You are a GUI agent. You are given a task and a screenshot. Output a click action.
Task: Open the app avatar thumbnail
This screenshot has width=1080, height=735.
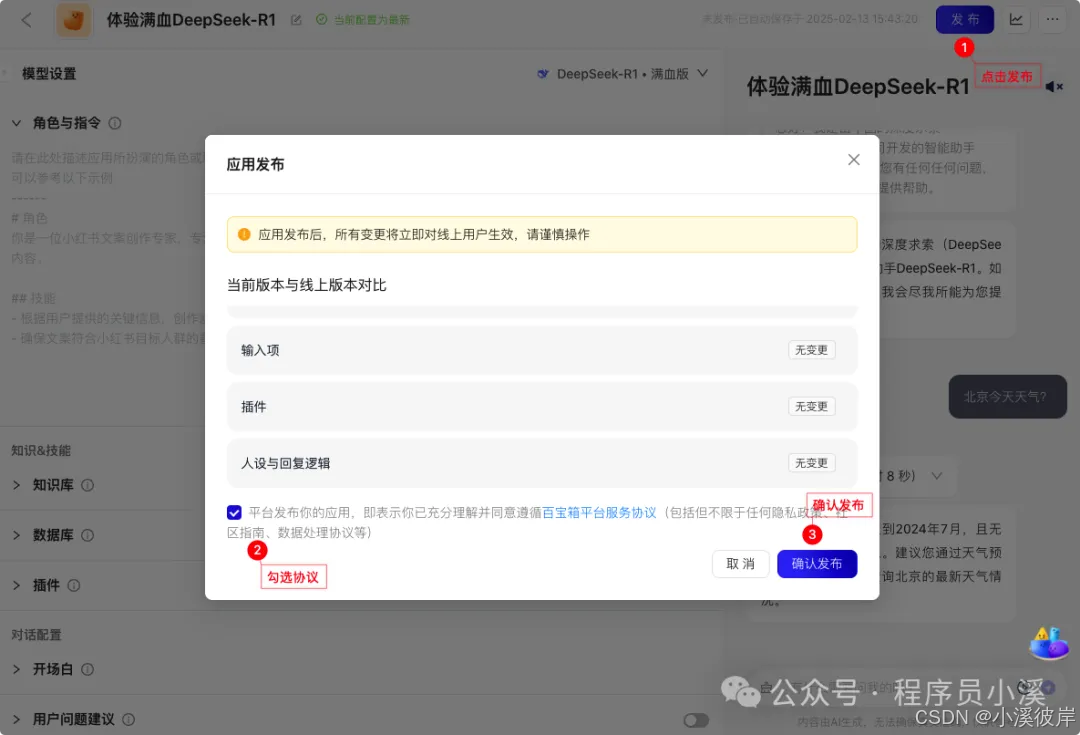[74, 20]
